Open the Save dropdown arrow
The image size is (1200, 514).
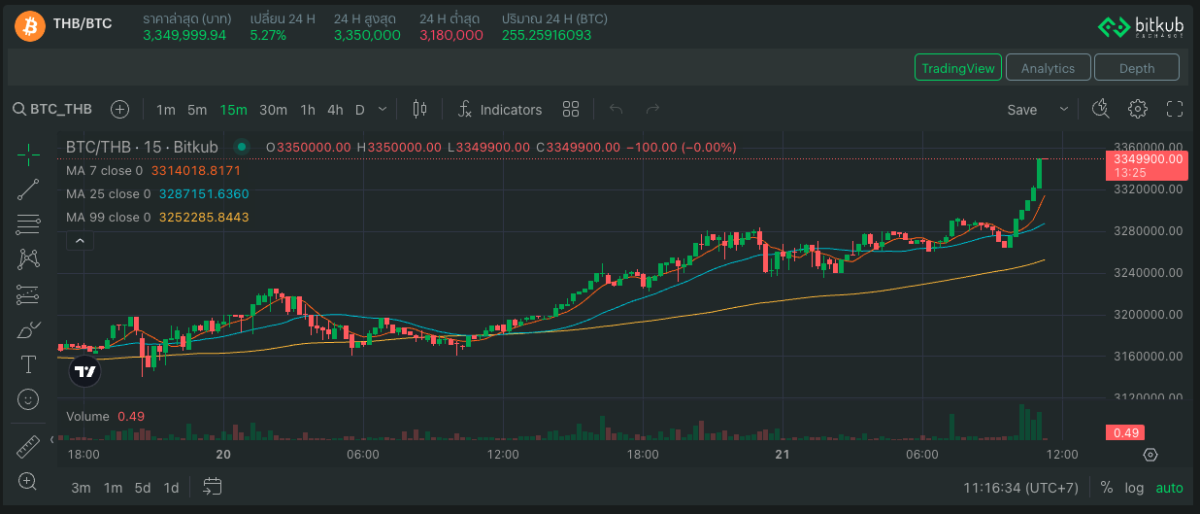[1064, 109]
